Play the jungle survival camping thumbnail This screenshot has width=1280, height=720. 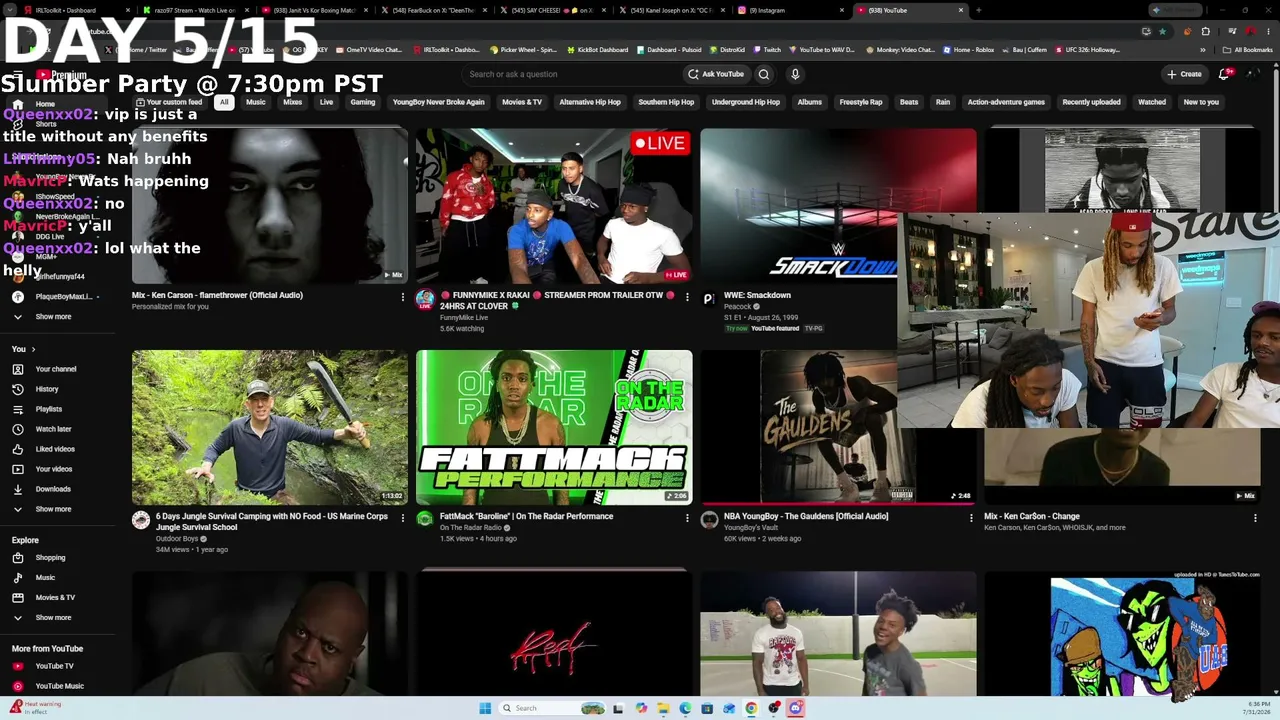click(270, 427)
